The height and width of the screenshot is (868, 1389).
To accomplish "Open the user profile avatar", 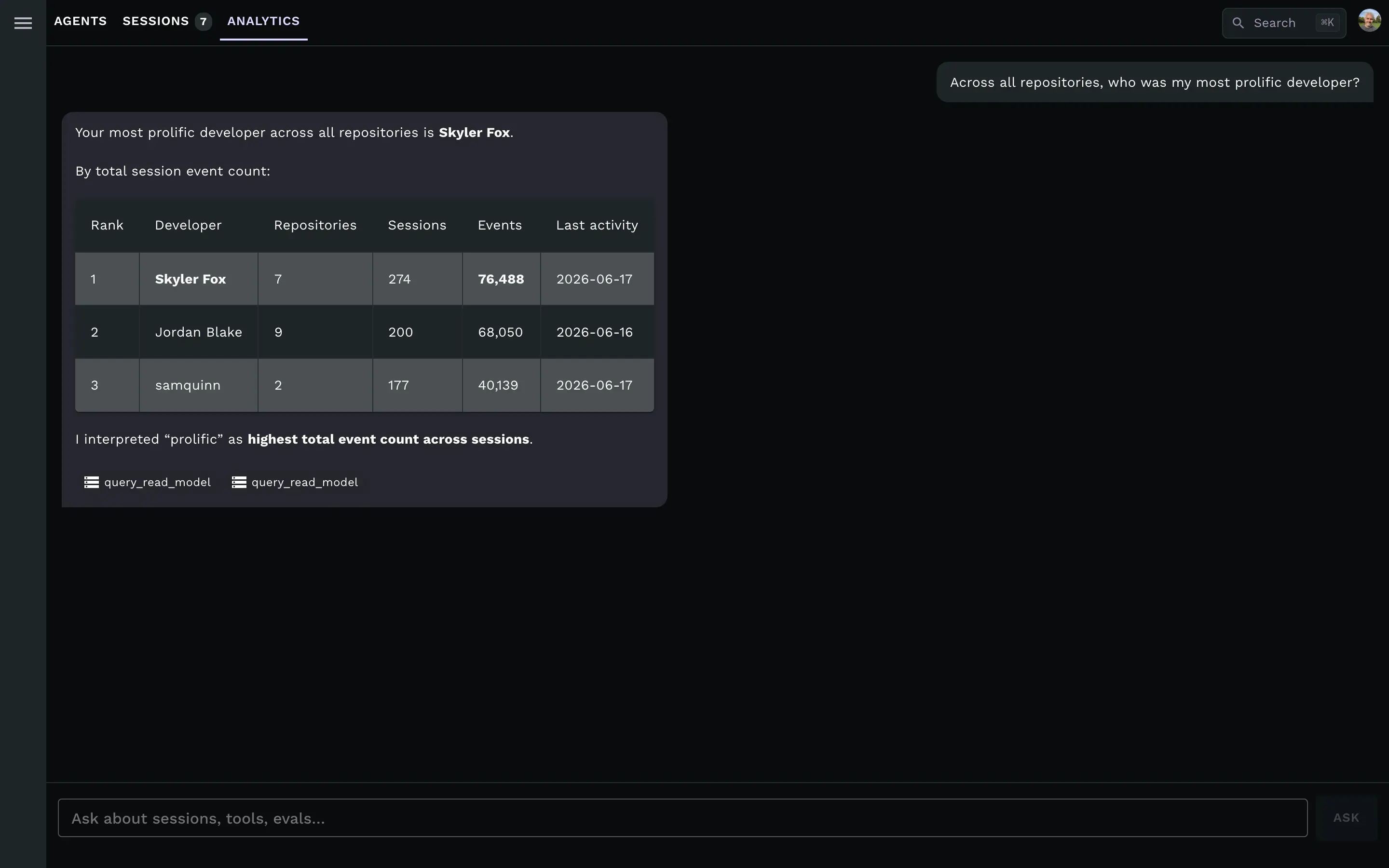I will tap(1370, 21).
